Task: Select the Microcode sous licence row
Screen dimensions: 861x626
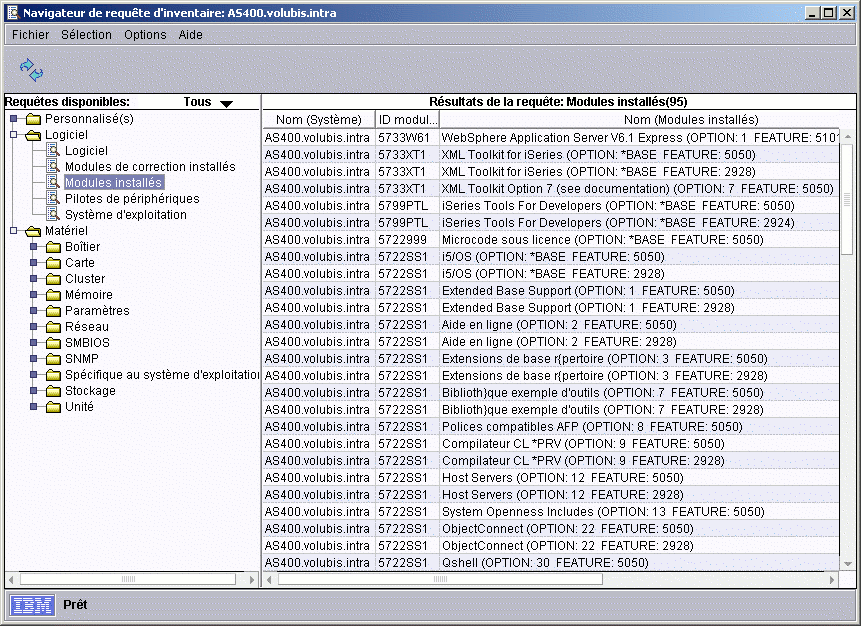Action: click(x=551, y=240)
